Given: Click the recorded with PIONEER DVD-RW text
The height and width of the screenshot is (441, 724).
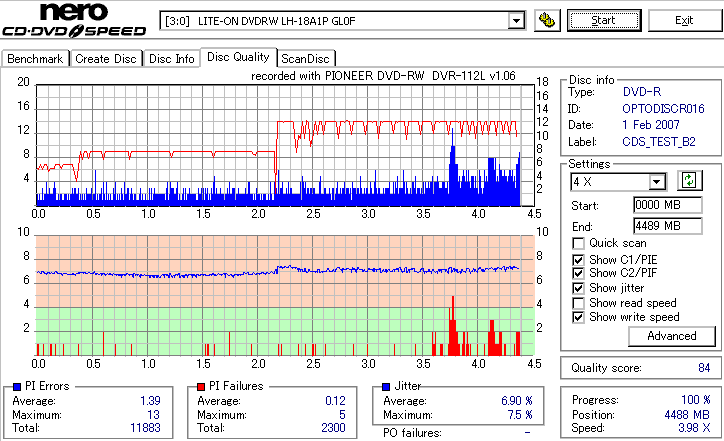Looking at the screenshot, I should pyautogui.click(x=383, y=76).
